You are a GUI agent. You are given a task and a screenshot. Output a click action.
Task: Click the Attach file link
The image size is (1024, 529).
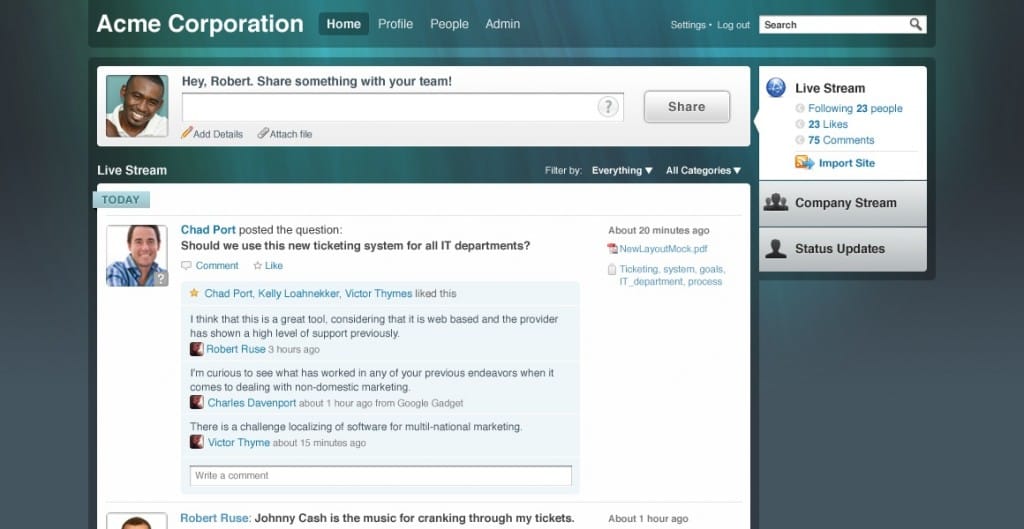pos(291,134)
